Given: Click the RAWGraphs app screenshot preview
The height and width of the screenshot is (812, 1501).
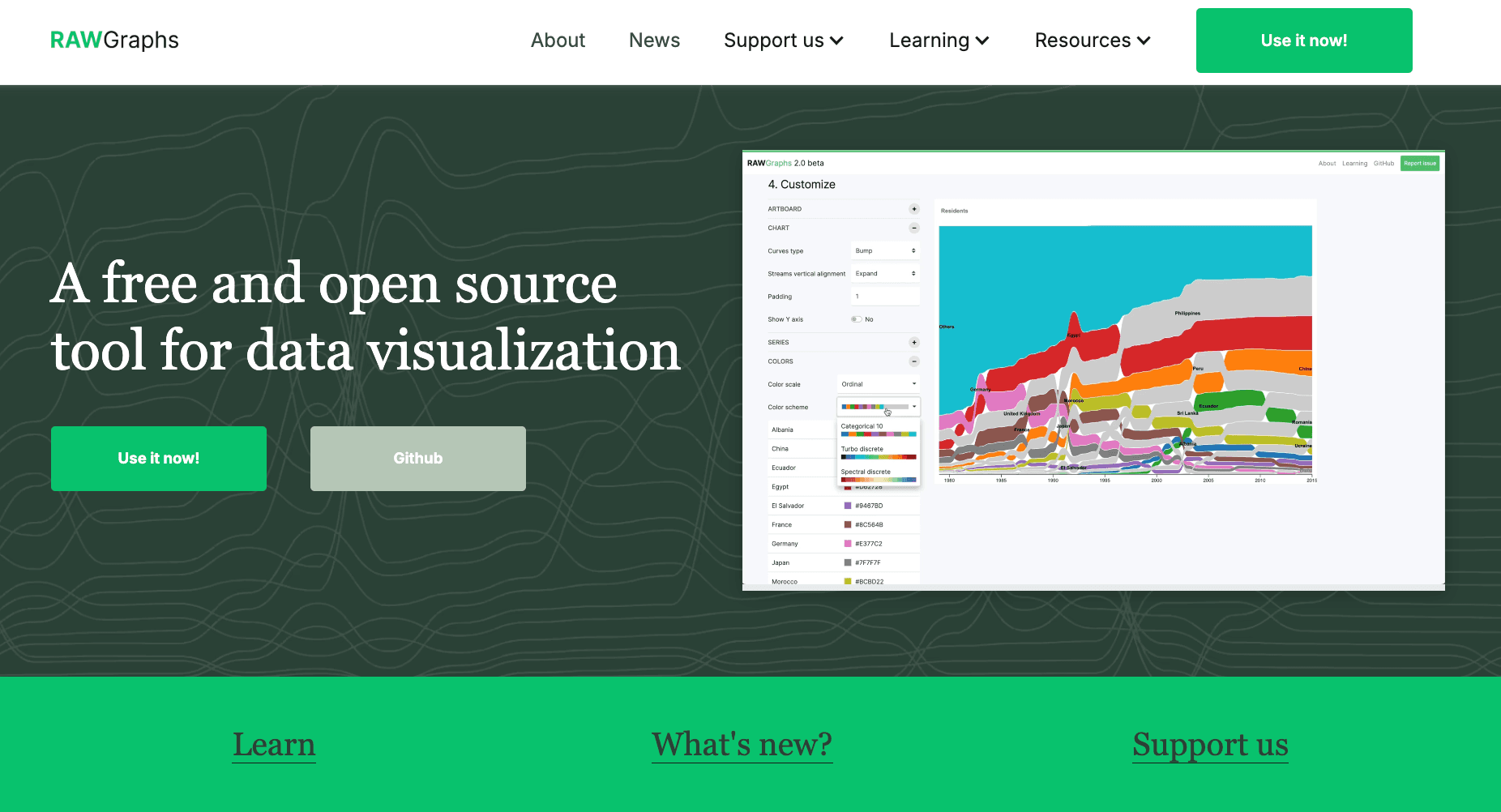Looking at the screenshot, I should coord(1093,370).
